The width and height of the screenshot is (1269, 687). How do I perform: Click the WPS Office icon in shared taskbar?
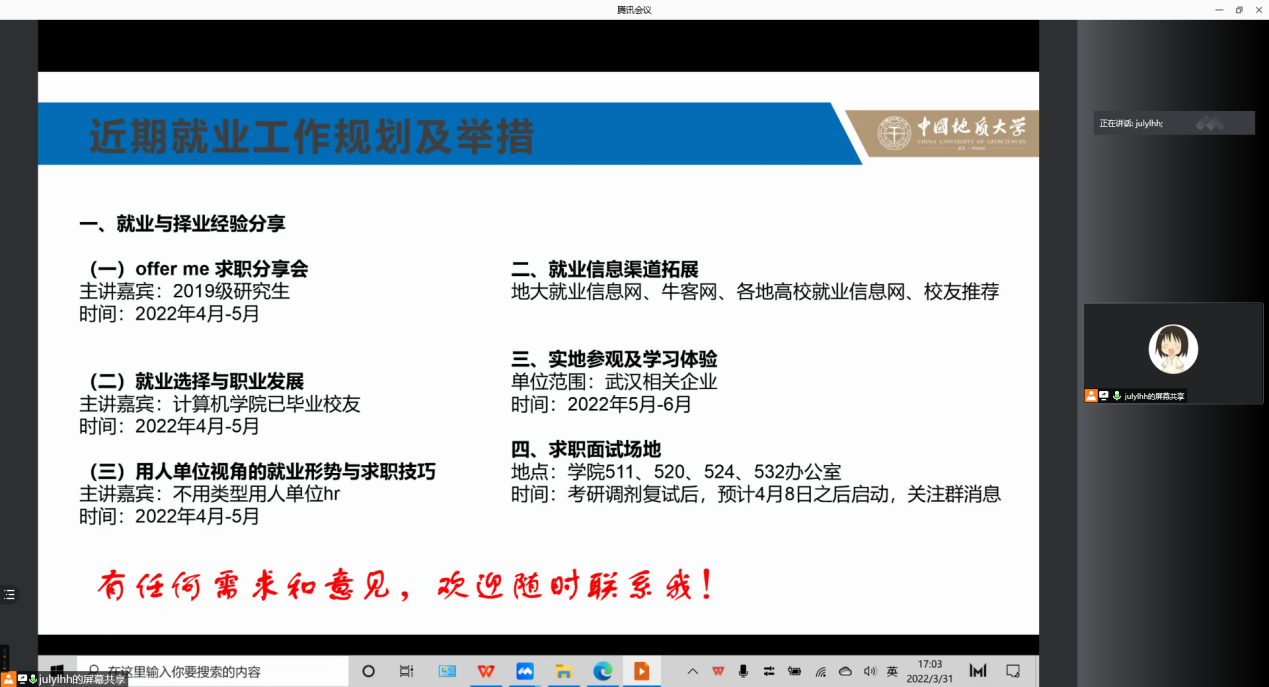pos(486,671)
